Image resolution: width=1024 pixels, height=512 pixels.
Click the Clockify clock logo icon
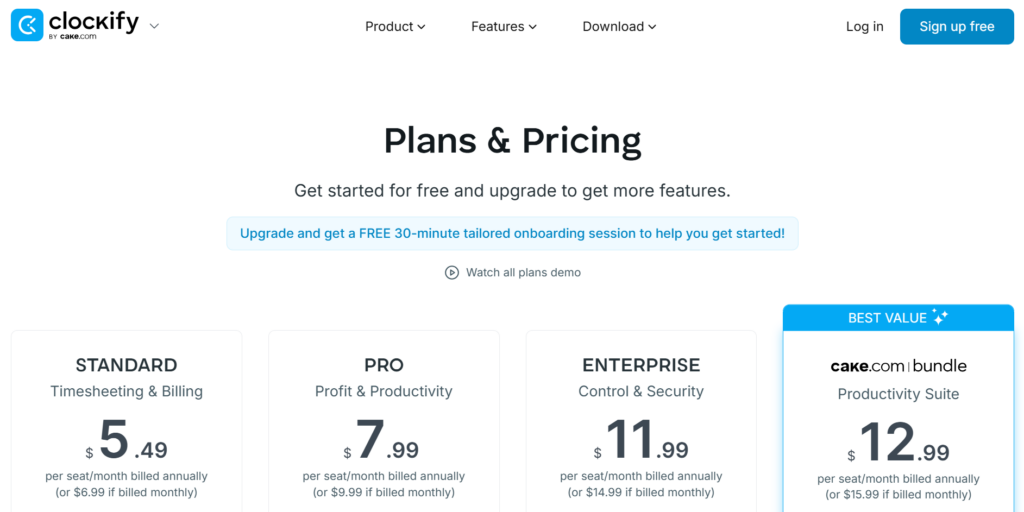pos(27,25)
